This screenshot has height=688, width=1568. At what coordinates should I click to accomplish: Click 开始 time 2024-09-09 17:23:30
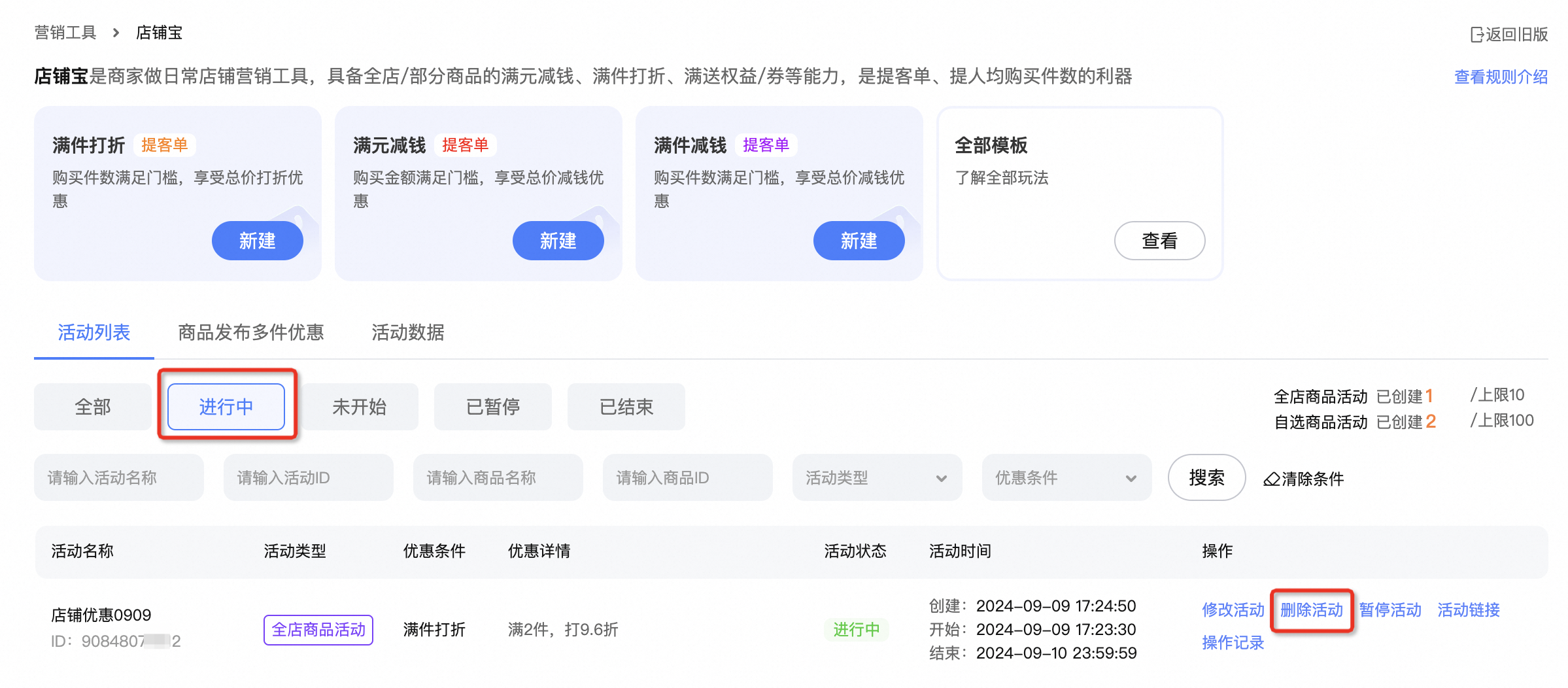1056,629
